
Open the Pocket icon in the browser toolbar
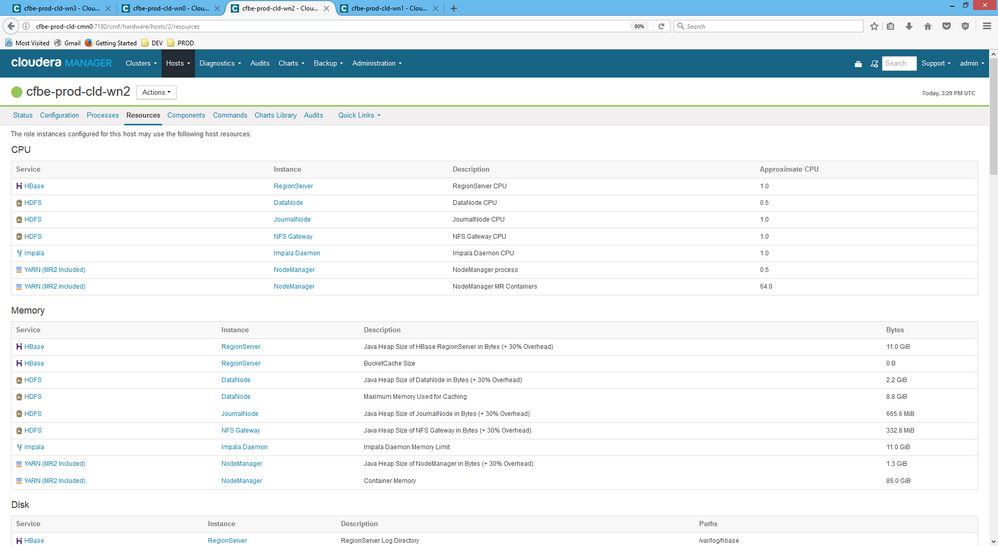[x=946, y=26]
